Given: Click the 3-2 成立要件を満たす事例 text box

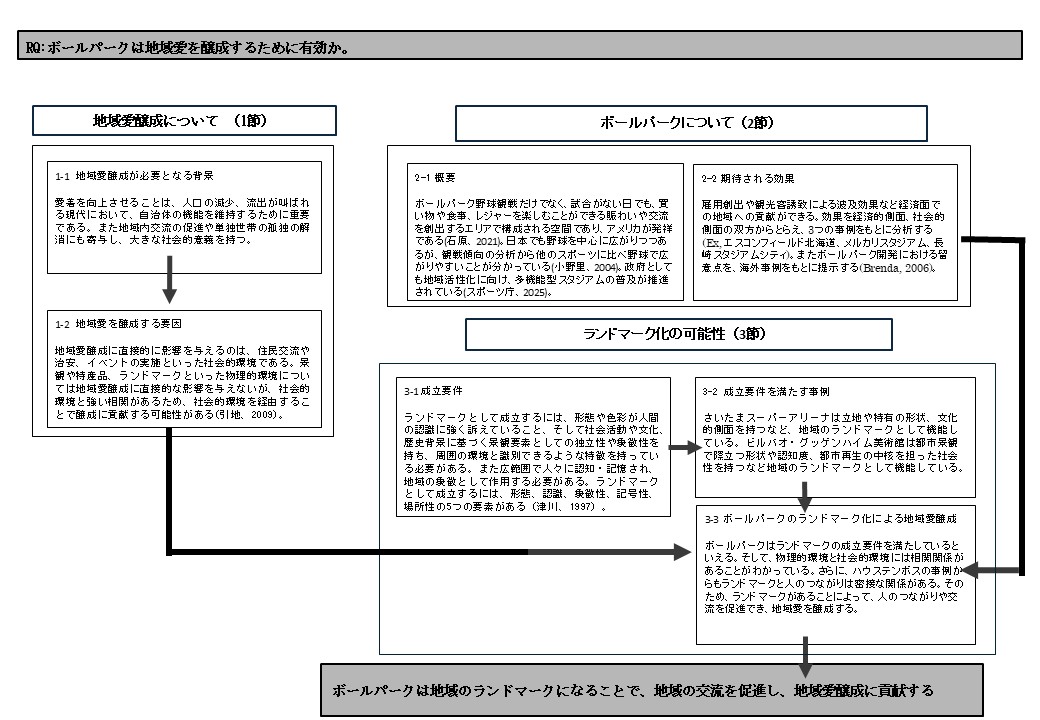Looking at the screenshot, I should coord(835,436).
